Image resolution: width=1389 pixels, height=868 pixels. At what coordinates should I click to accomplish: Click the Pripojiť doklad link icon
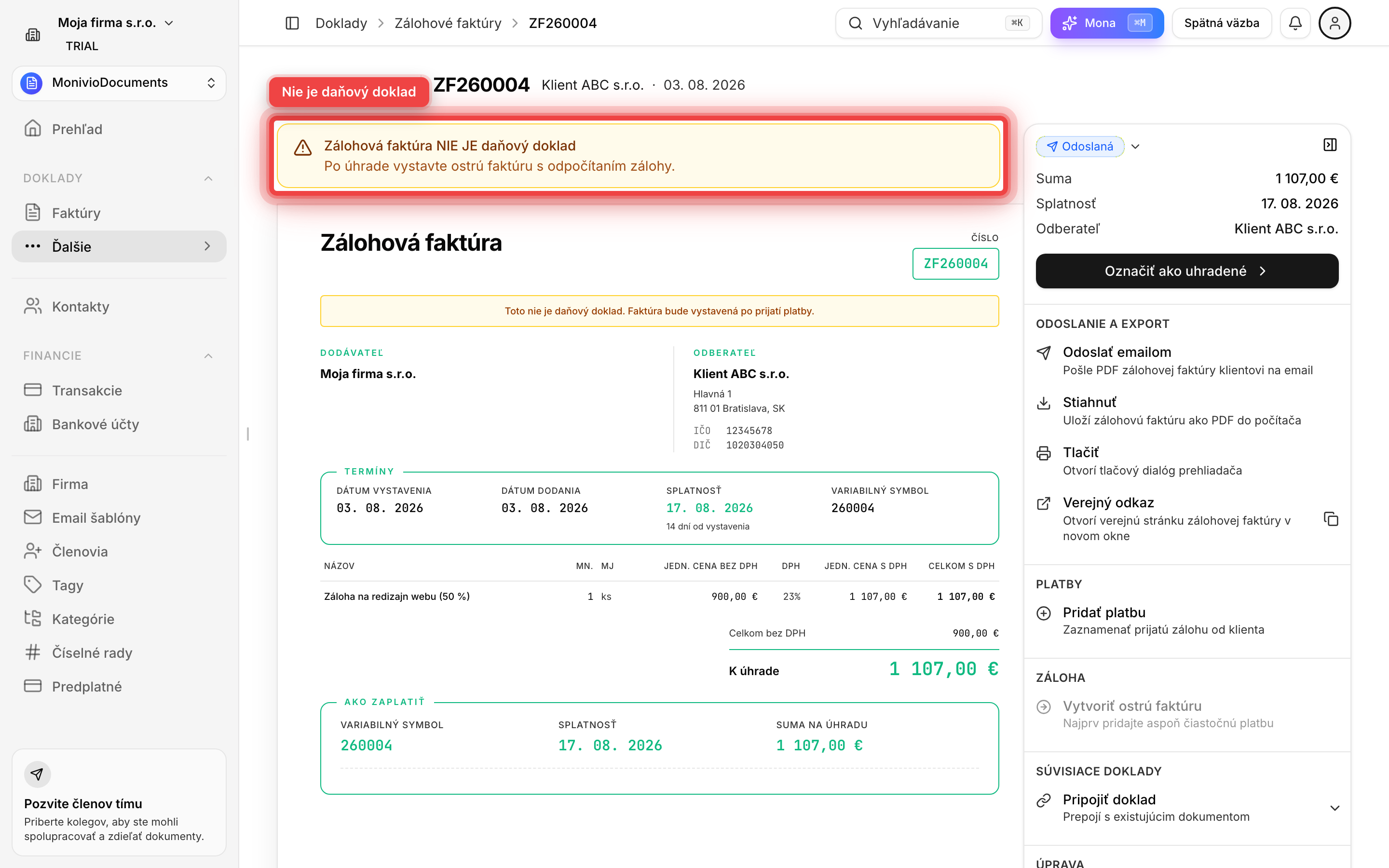click(1044, 800)
